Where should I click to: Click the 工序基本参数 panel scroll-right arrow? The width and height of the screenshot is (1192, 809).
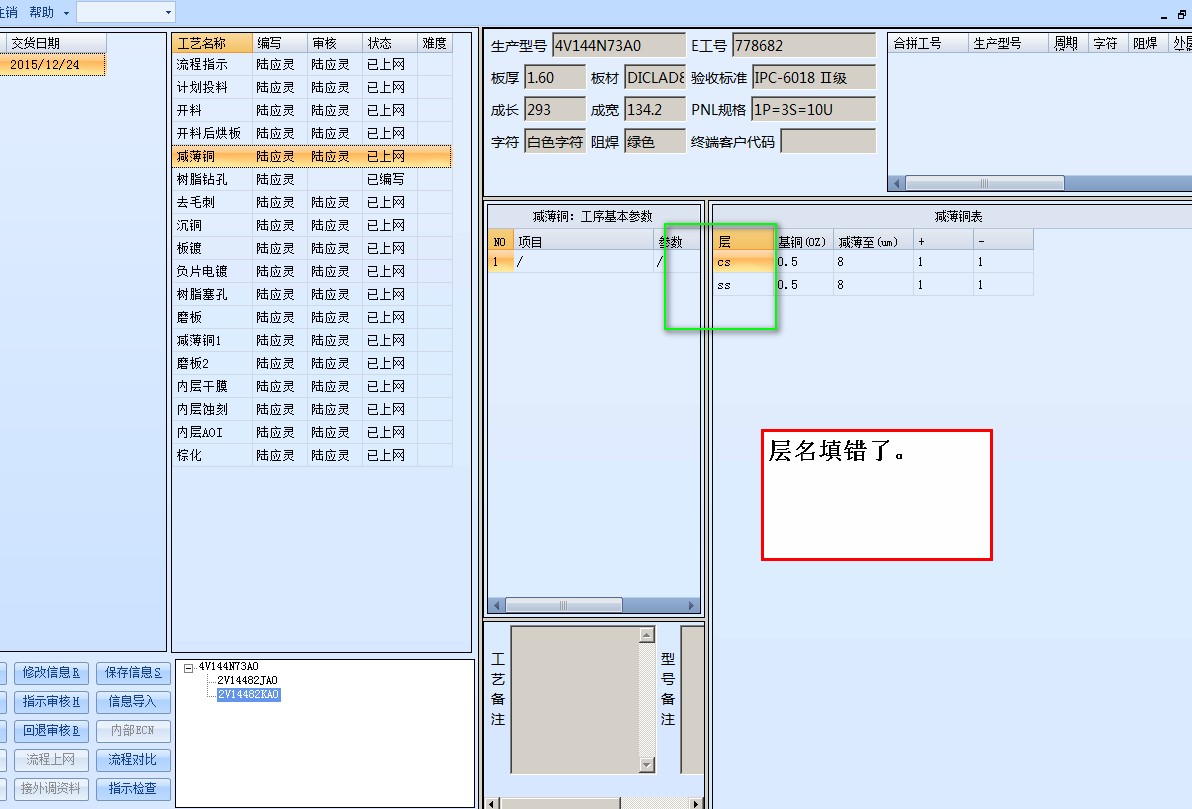[691, 605]
